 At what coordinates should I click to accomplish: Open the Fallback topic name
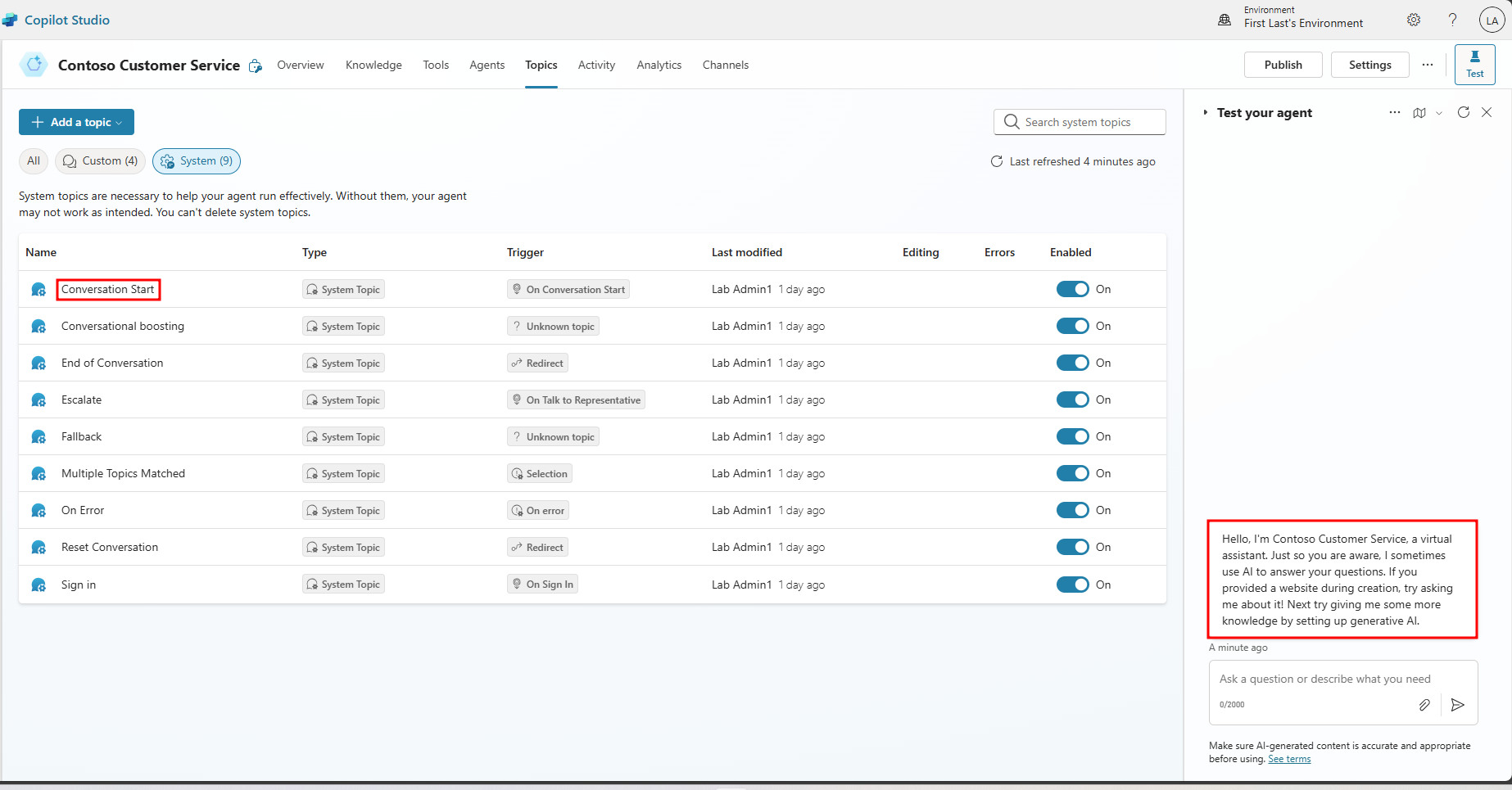[x=81, y=436]
